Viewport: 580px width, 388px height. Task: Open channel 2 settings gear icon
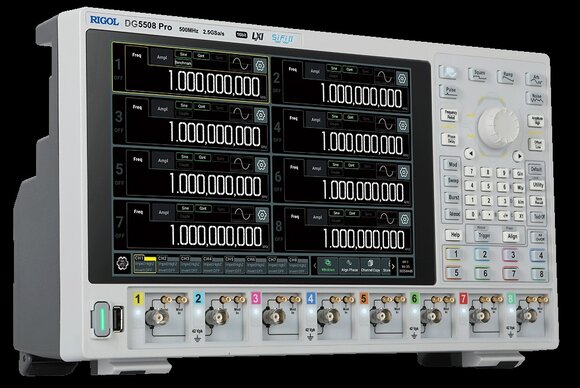pos(402,78)
